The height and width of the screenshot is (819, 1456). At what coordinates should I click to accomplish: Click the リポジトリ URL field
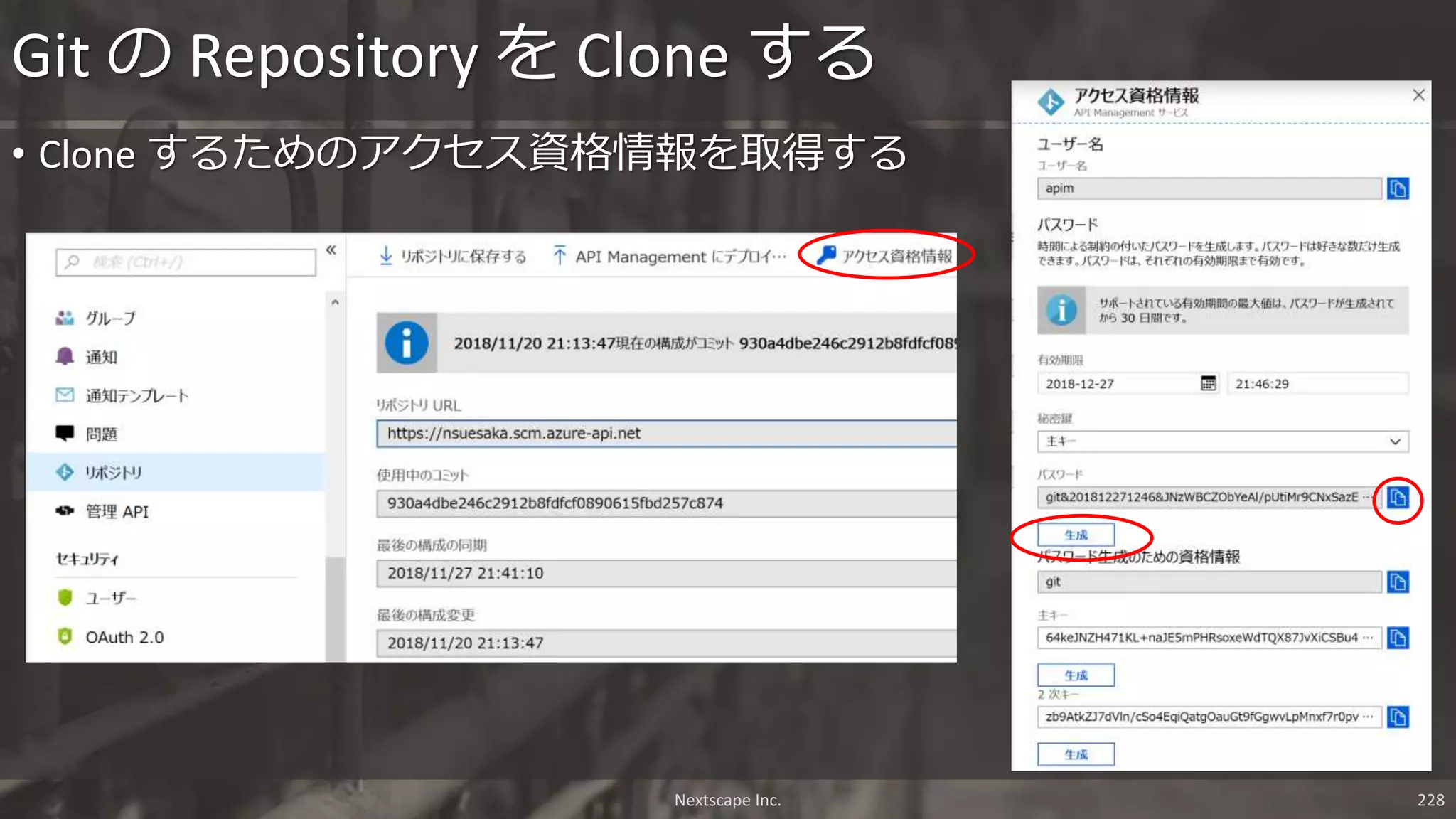click(x=666, y=434)
